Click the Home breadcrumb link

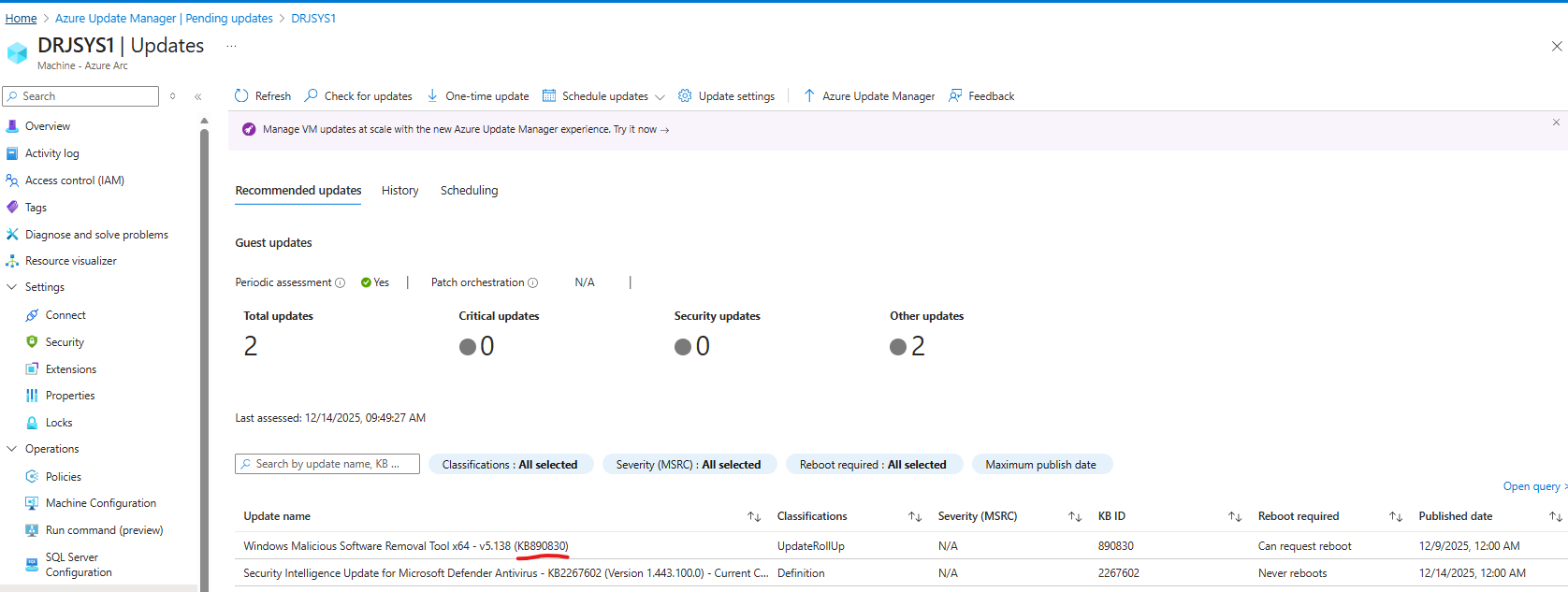tap(21, 18)
